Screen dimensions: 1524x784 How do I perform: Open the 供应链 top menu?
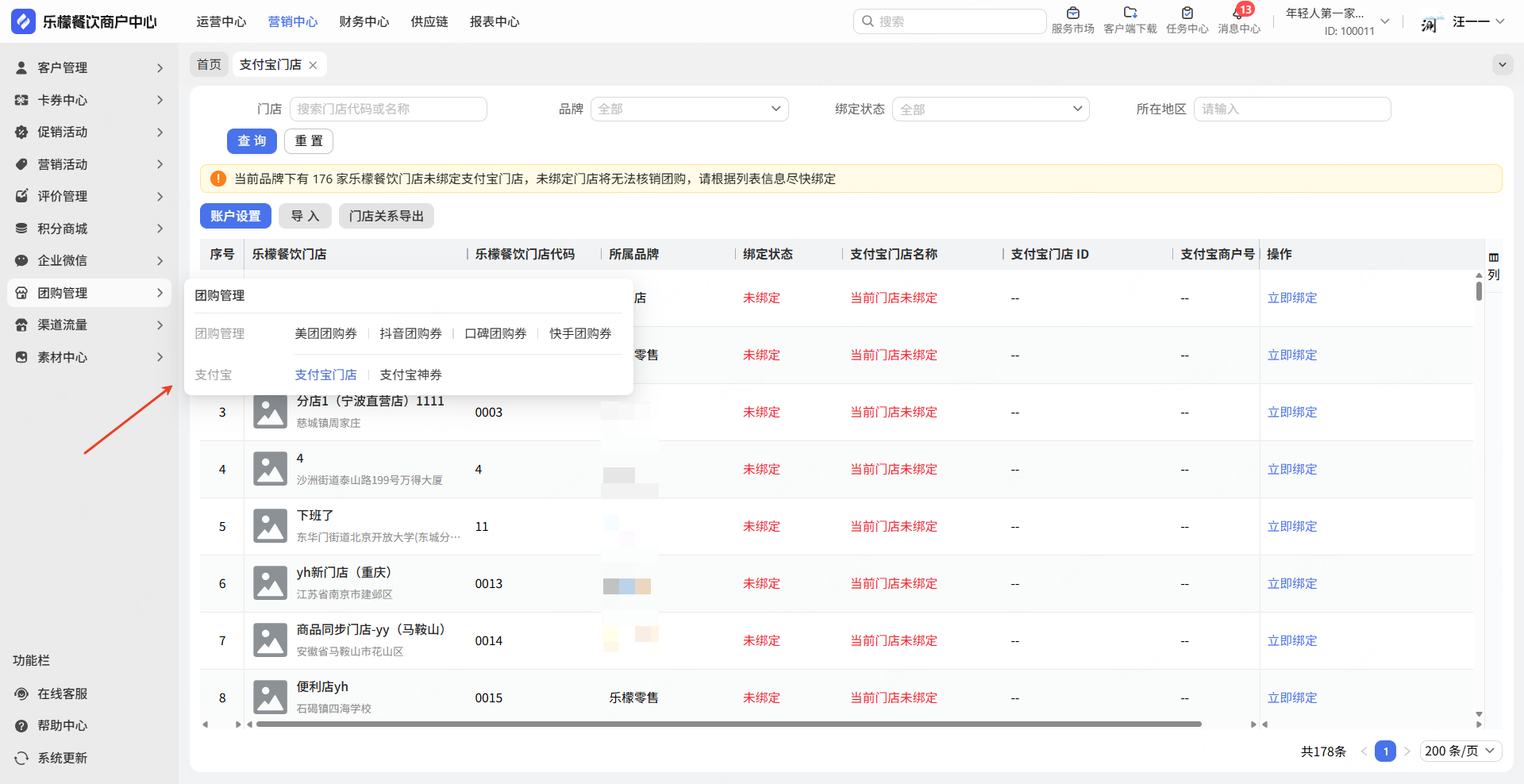[x=429, y=22]
